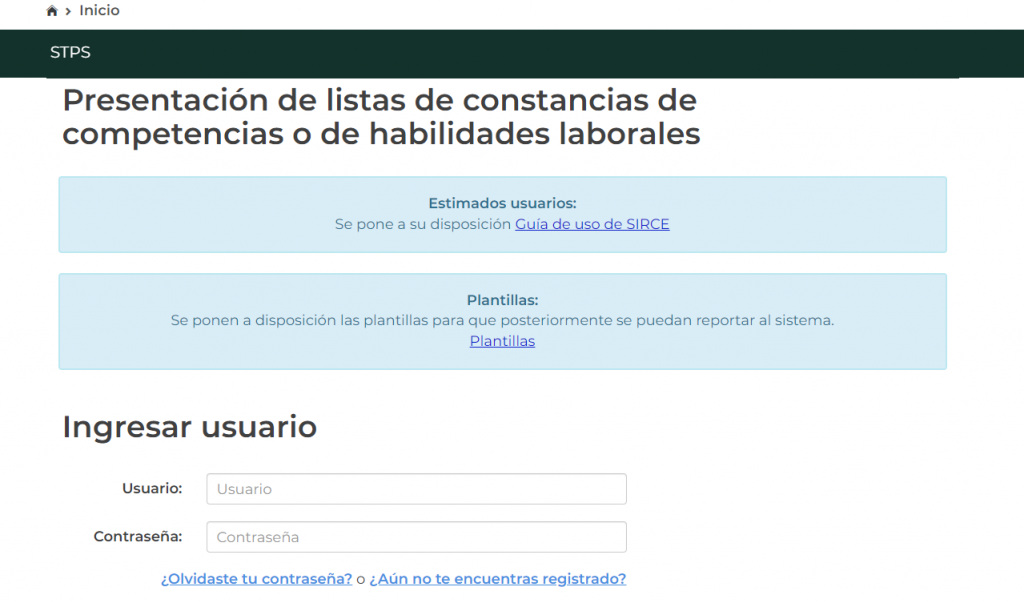Click inside the Usuario input field
The image size is (1024, 603).
pyautogui.click(x=415, y=488)
